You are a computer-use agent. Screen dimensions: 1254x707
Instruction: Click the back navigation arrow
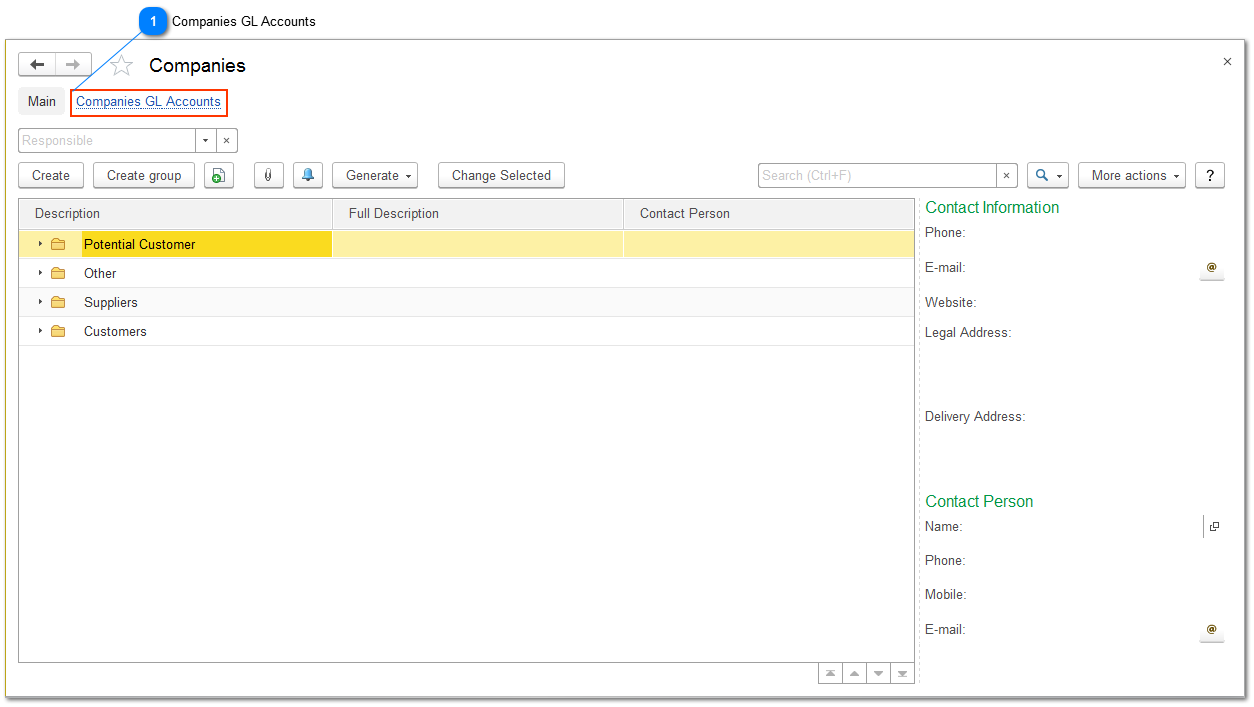[x=37, y=64]
